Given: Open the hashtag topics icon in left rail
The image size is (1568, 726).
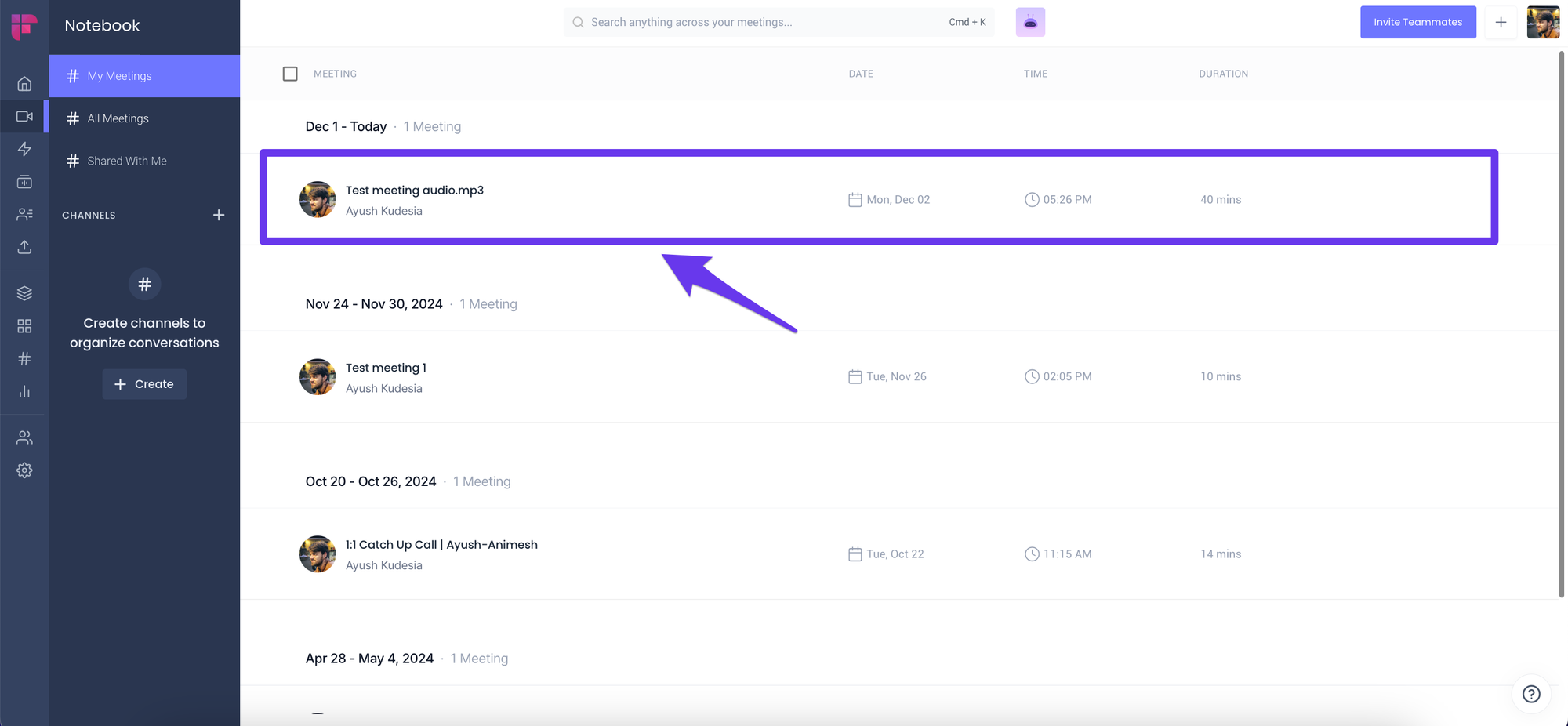Looking at the screenshot, I should point(24,358).
